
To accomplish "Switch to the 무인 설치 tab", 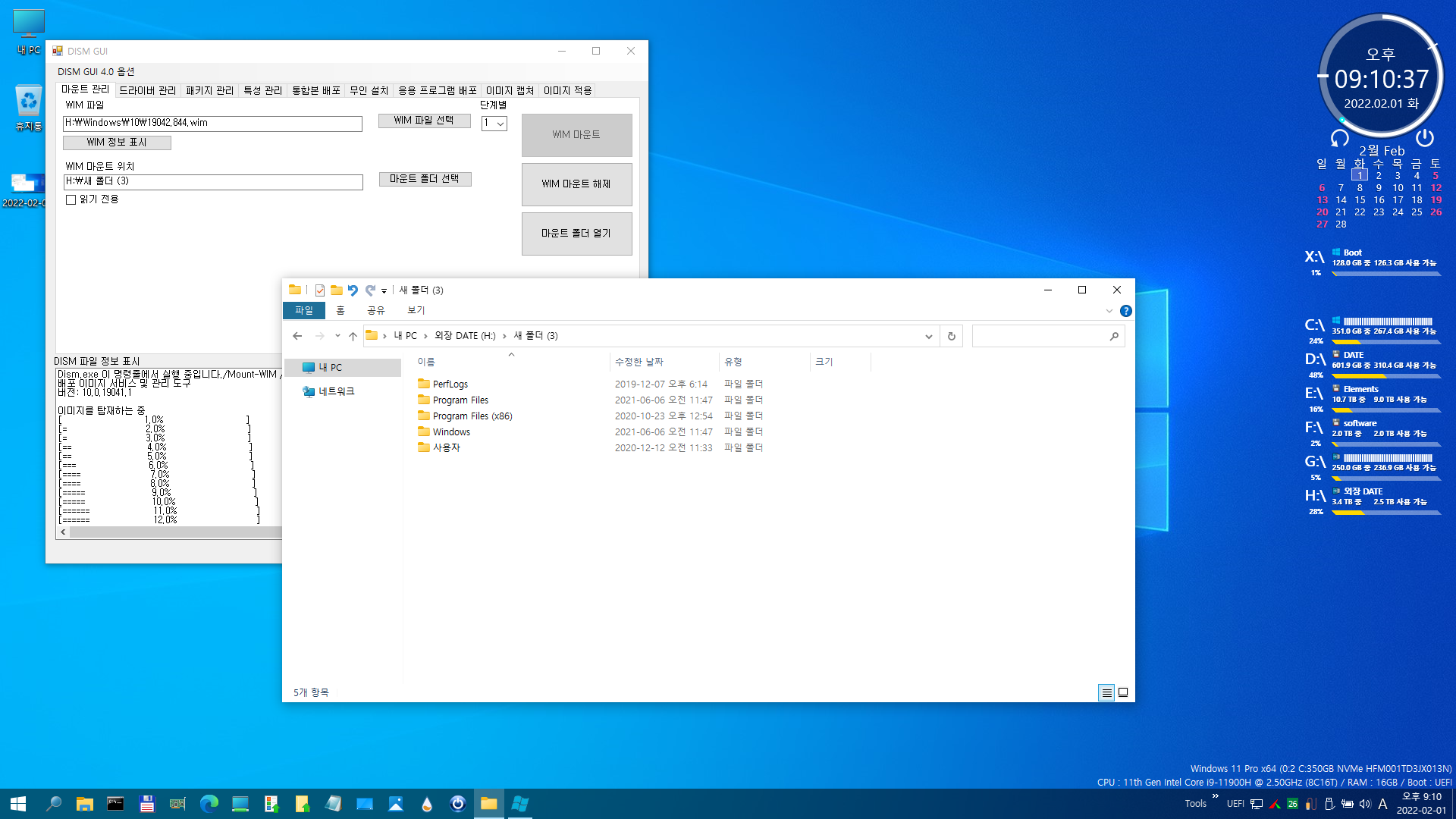I will click(x=369, y=90).
